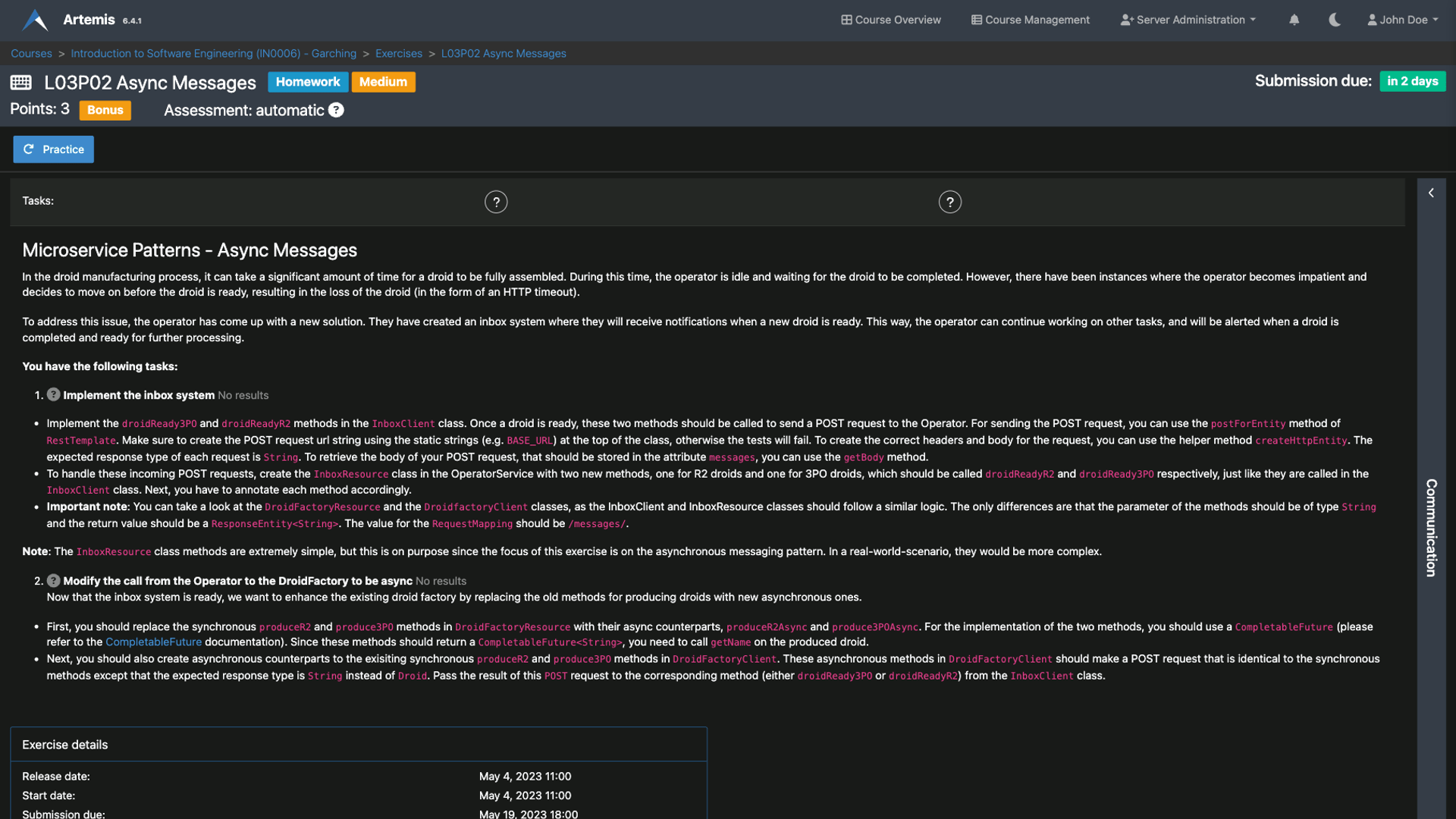1456x819 pixels.
Task: Click the right question mark in the Tasks bar
Action: (949, 202)
